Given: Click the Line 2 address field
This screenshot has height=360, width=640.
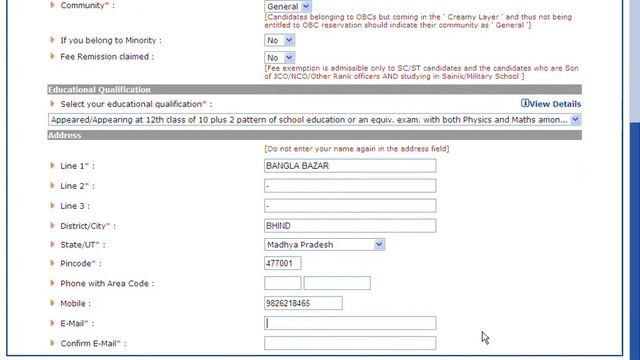Looking at the screenshot, I should click(350, 186).
